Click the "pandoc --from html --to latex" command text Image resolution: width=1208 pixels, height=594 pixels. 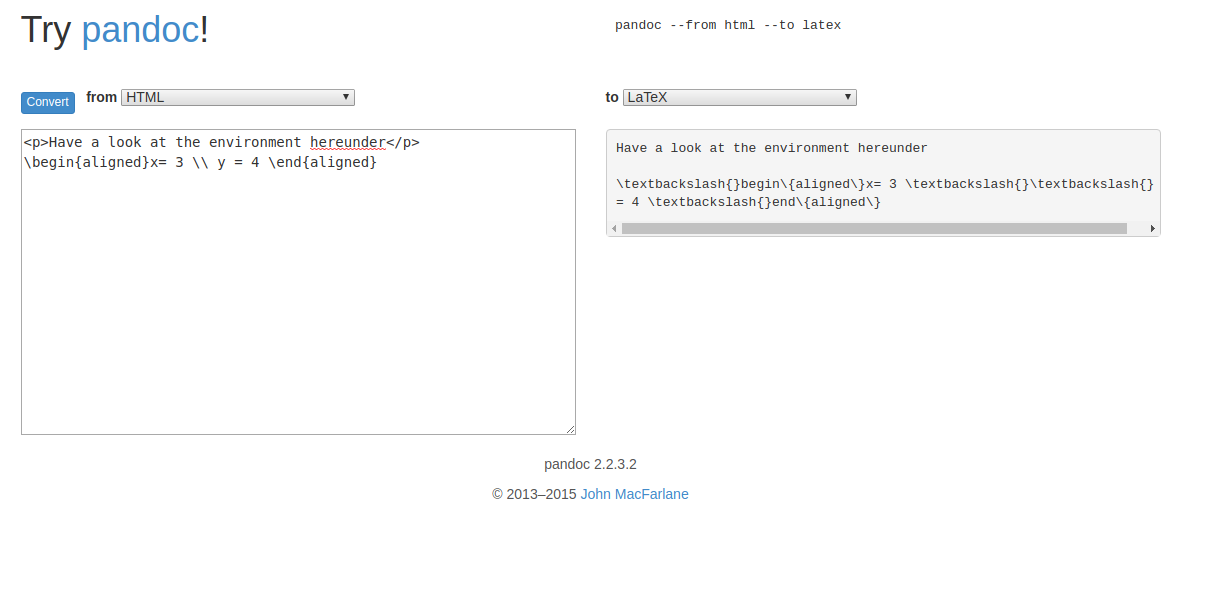click(728, 24)
